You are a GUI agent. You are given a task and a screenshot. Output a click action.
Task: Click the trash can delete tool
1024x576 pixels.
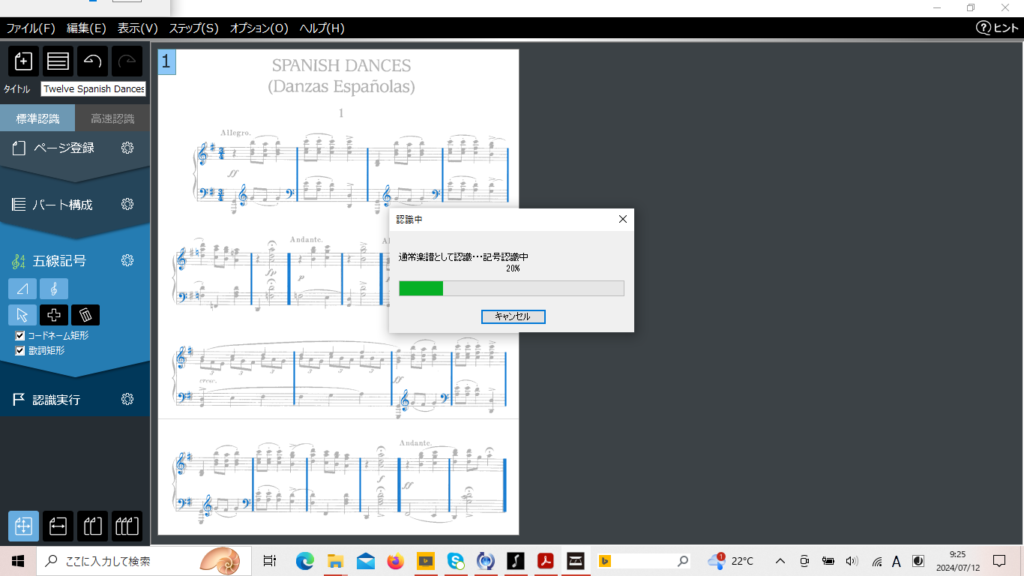tap(86, 315)
